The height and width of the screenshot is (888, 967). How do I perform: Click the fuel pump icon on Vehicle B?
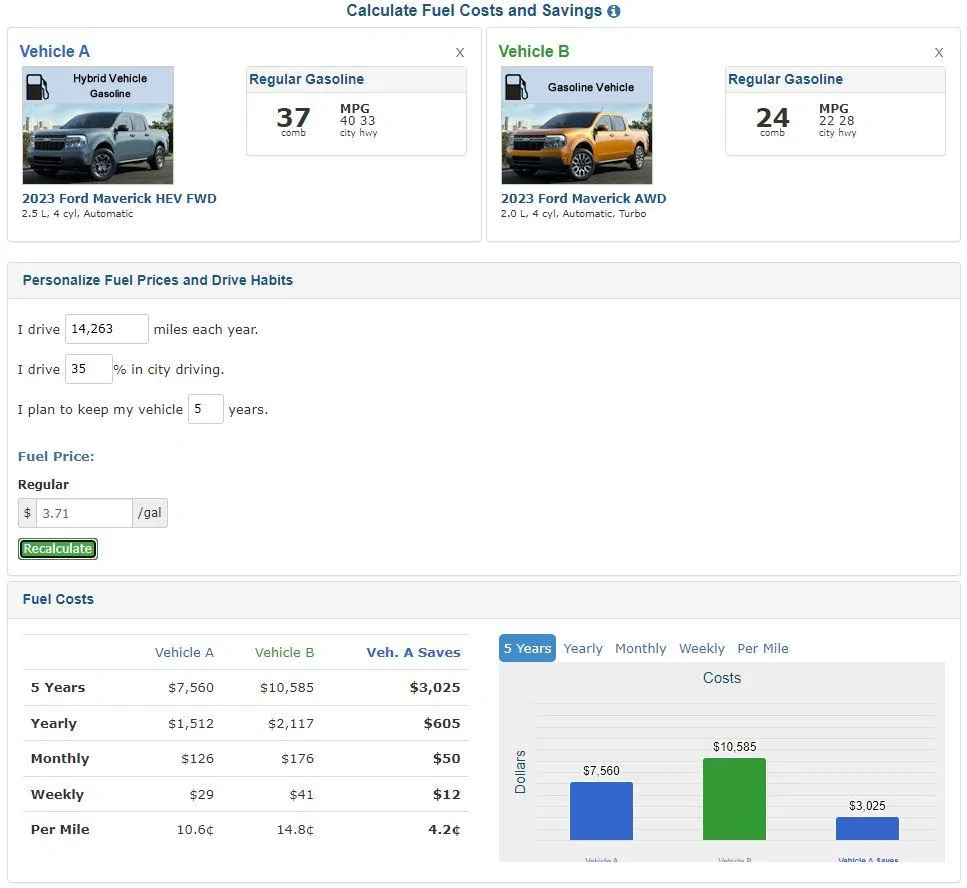pos(516,87)
